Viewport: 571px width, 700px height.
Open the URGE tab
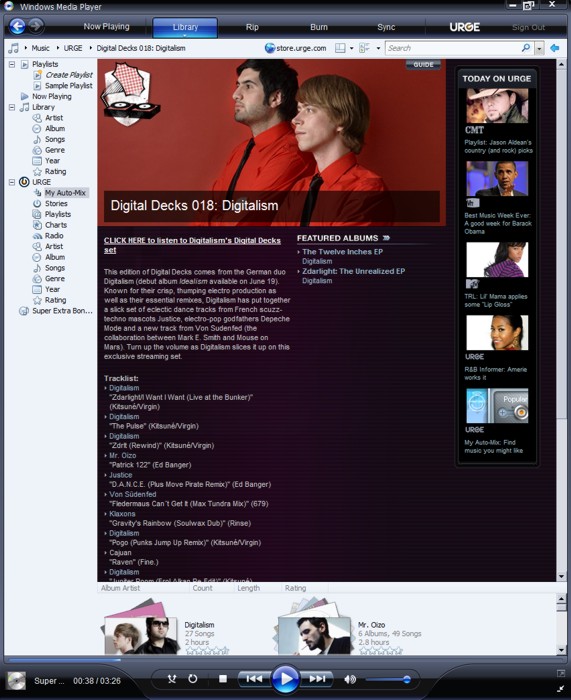464,27
